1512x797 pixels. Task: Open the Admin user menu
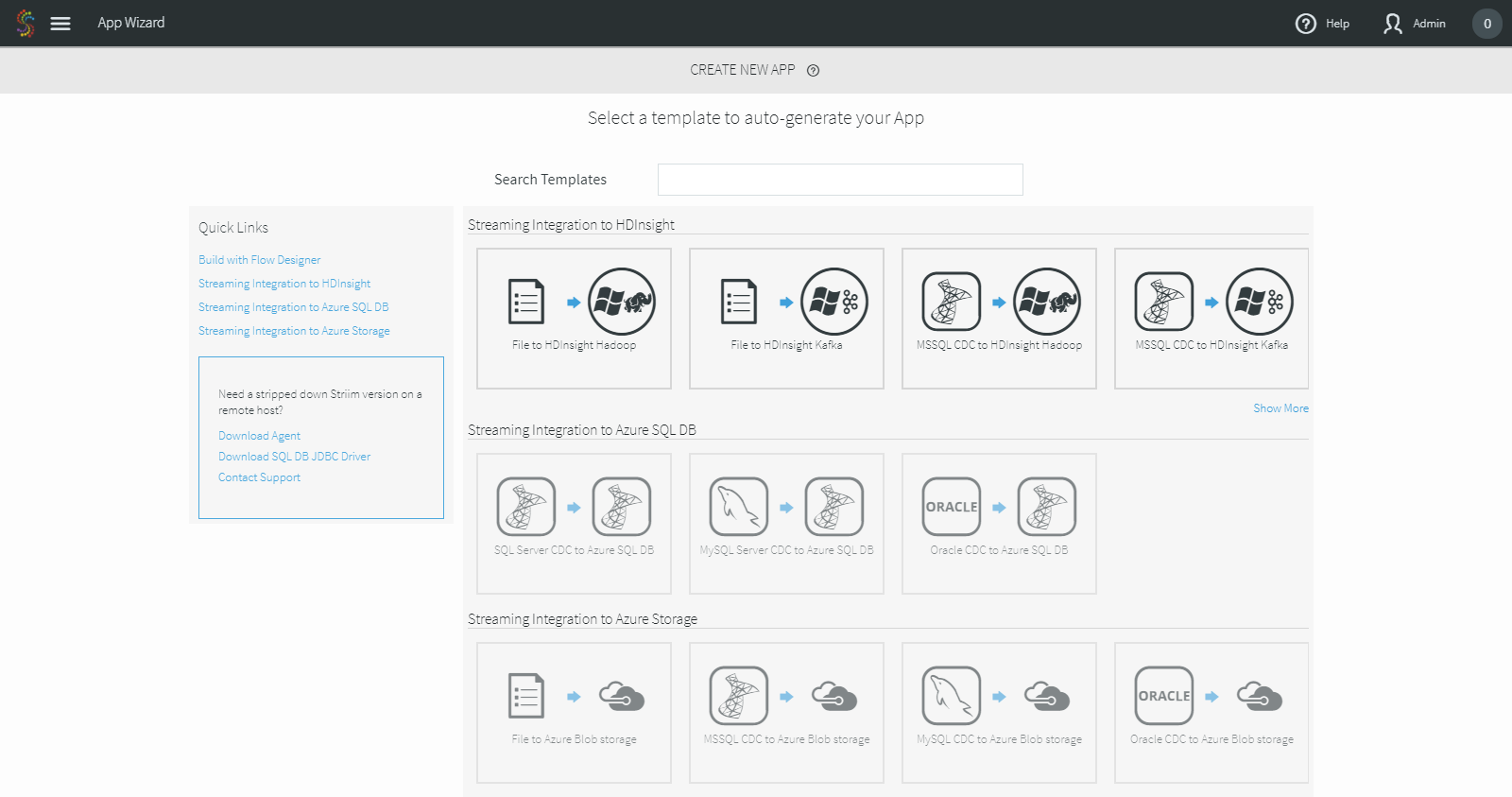coord(1415,24)
